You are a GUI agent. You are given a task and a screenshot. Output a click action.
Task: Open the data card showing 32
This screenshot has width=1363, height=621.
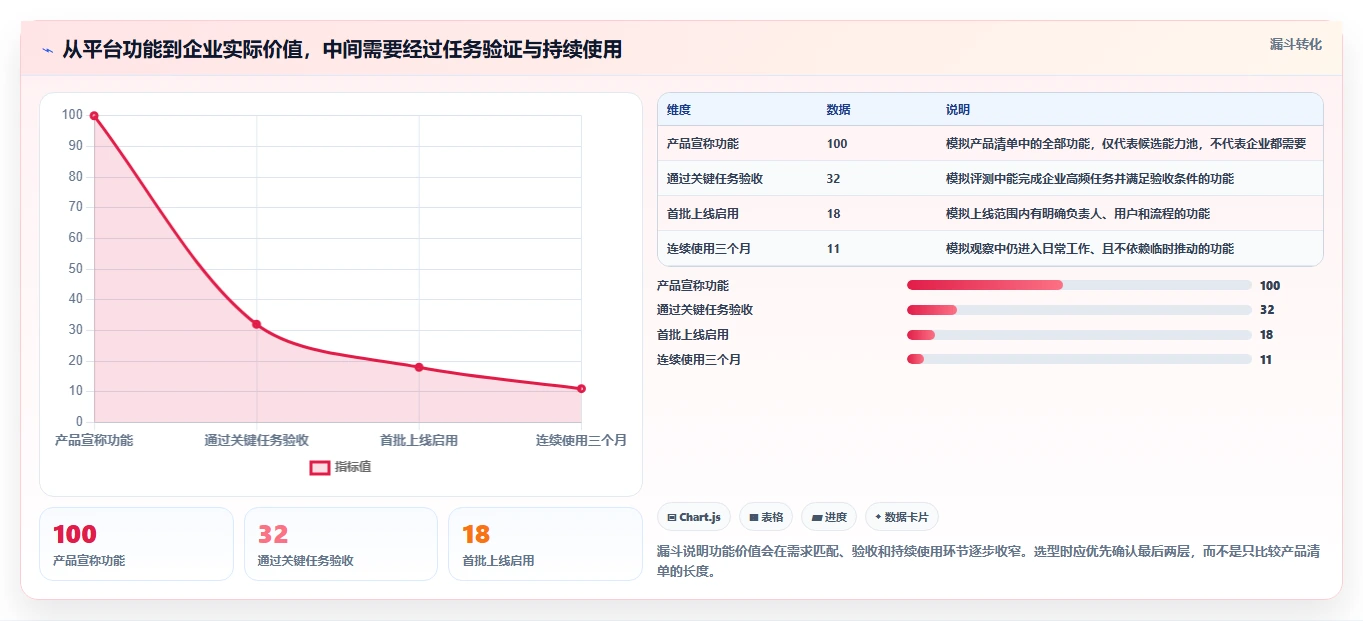tap(341, 544)
